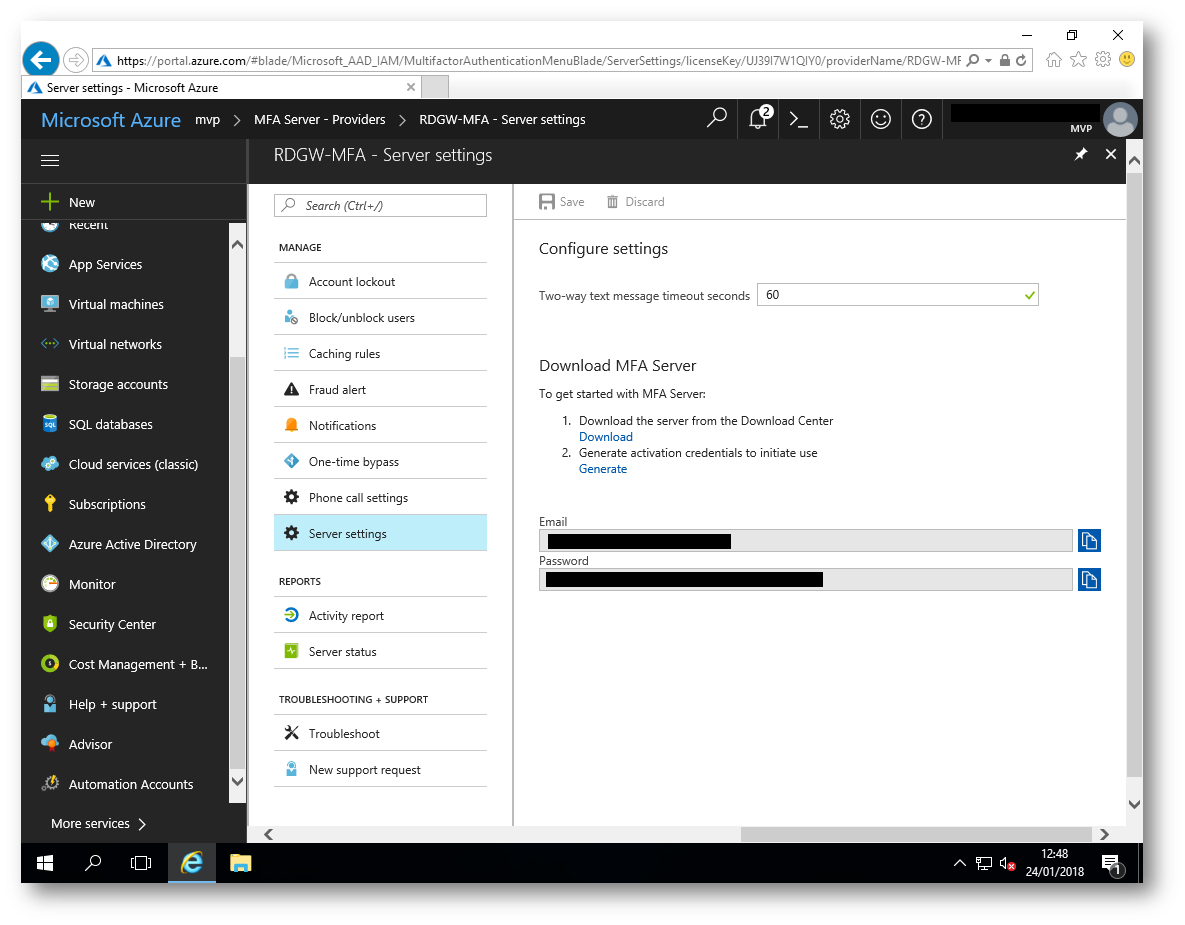Click mvp breadcrumb link
The width and height of the screenshot is (1185, 925).
pyautogui.click(x=207, y=119)
